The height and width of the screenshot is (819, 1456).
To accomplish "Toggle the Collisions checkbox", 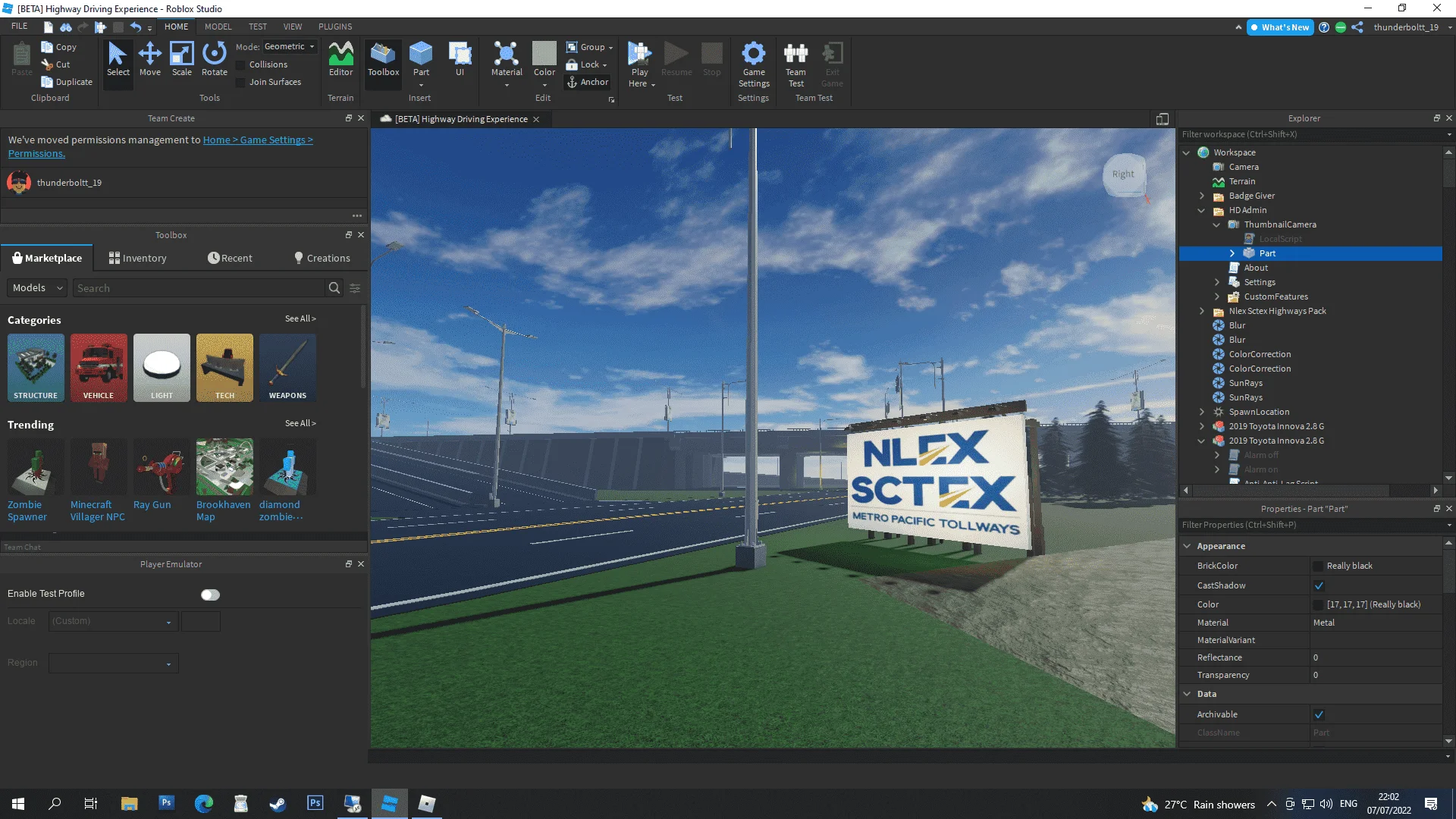I will [x=240, y=65].
